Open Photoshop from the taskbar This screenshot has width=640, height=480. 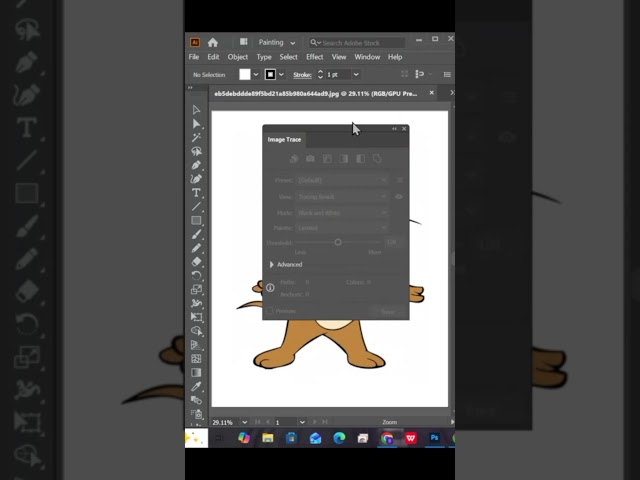coord(434,438)
